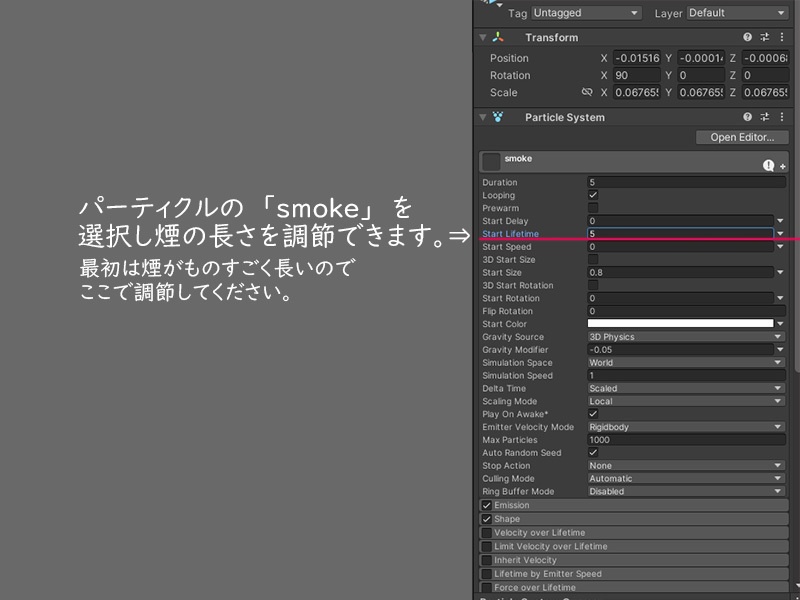Enable Lifetime by Emitter Speed checkbox

487,574
